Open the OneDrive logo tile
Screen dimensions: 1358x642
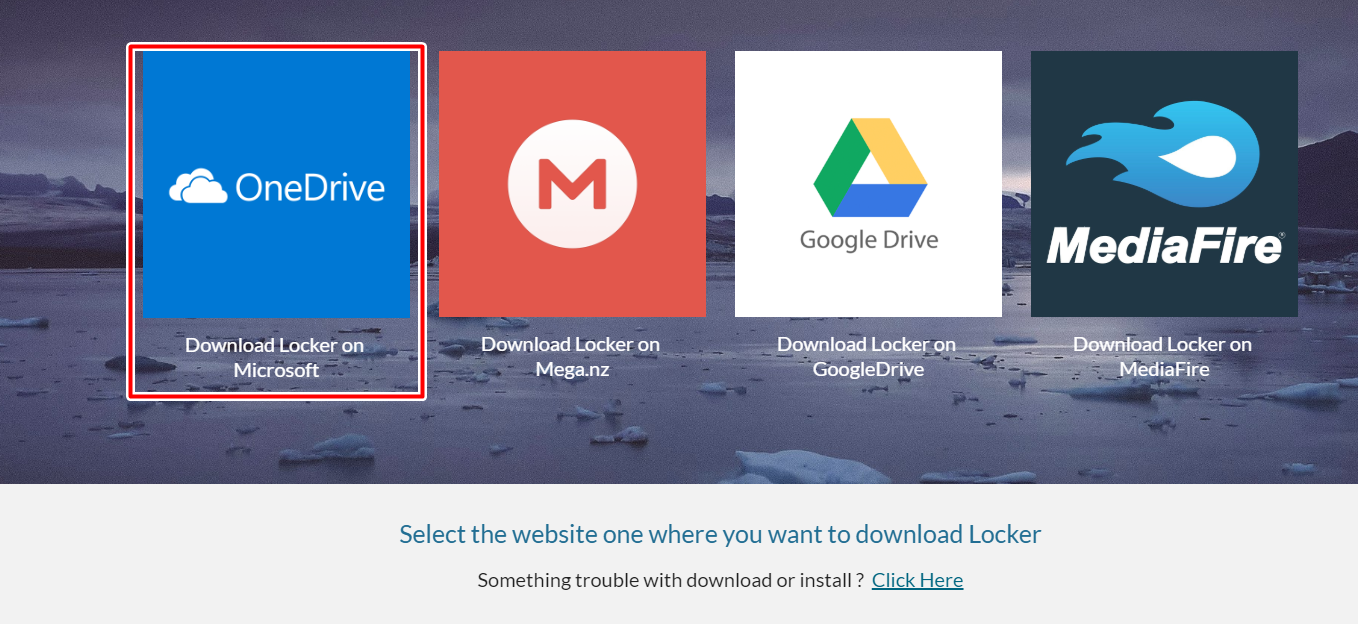coord(276,184)
